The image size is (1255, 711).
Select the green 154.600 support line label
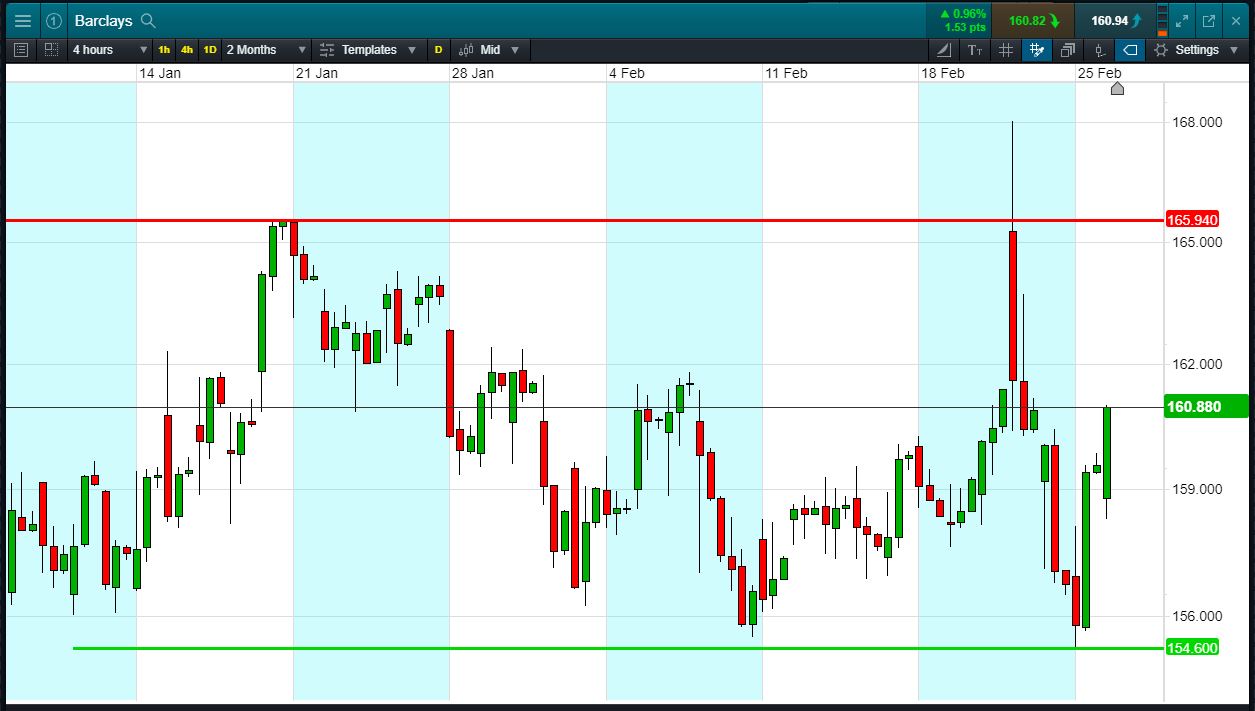click(1191, 648)
